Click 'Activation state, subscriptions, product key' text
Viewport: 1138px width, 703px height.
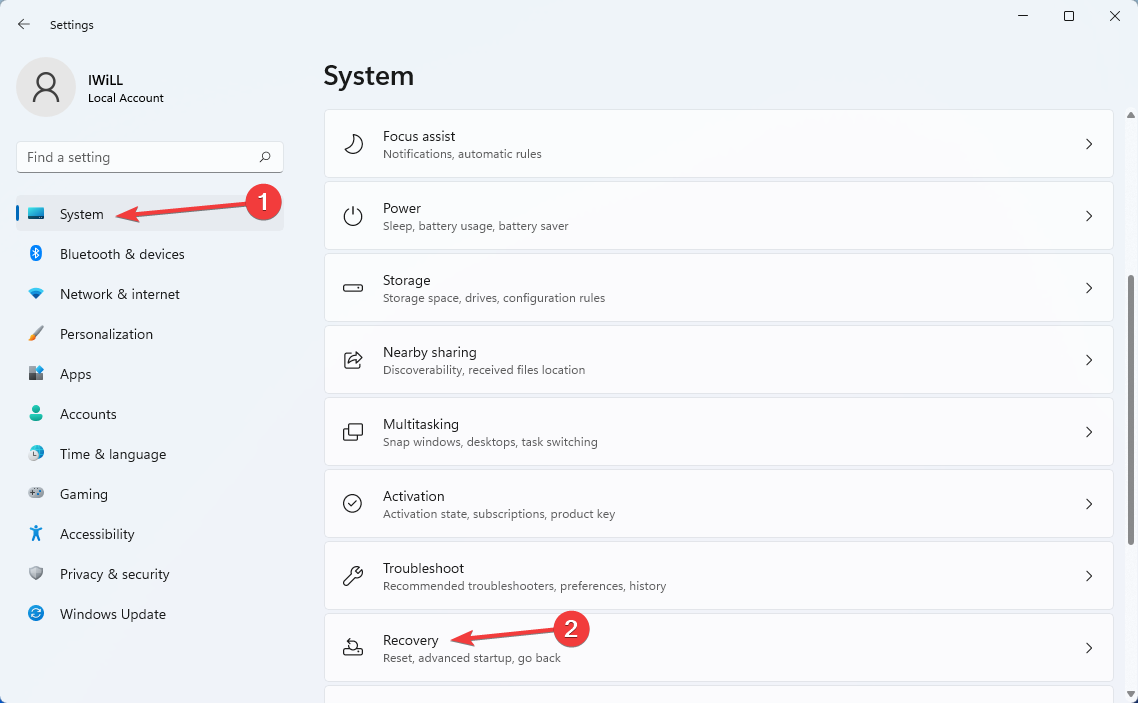(x=499, y=514)
